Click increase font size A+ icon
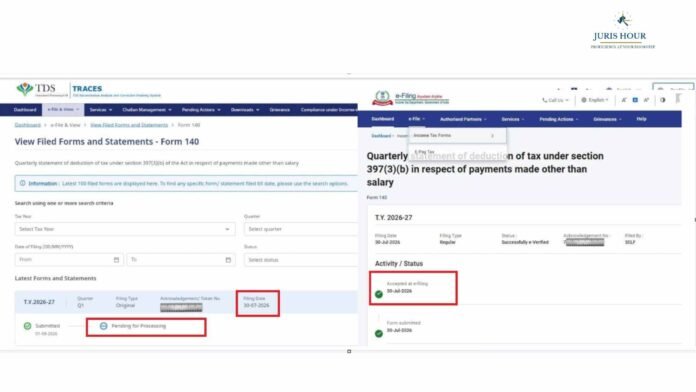Screen dimensions: 696x392 tap(646, 100)
